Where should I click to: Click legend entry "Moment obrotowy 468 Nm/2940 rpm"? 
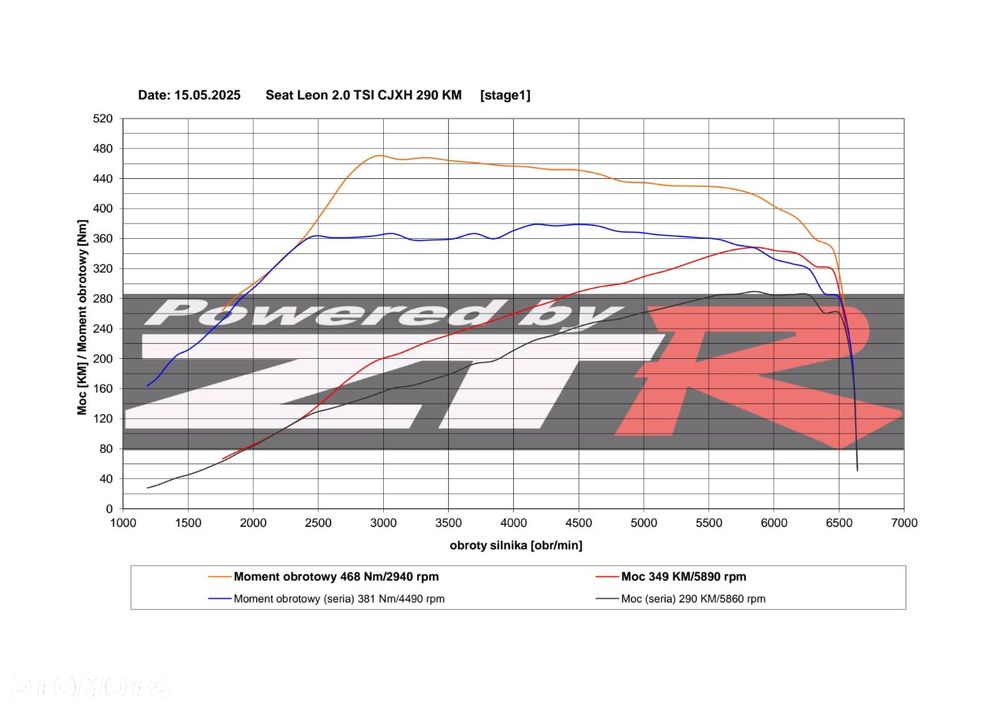coord(336,576)
